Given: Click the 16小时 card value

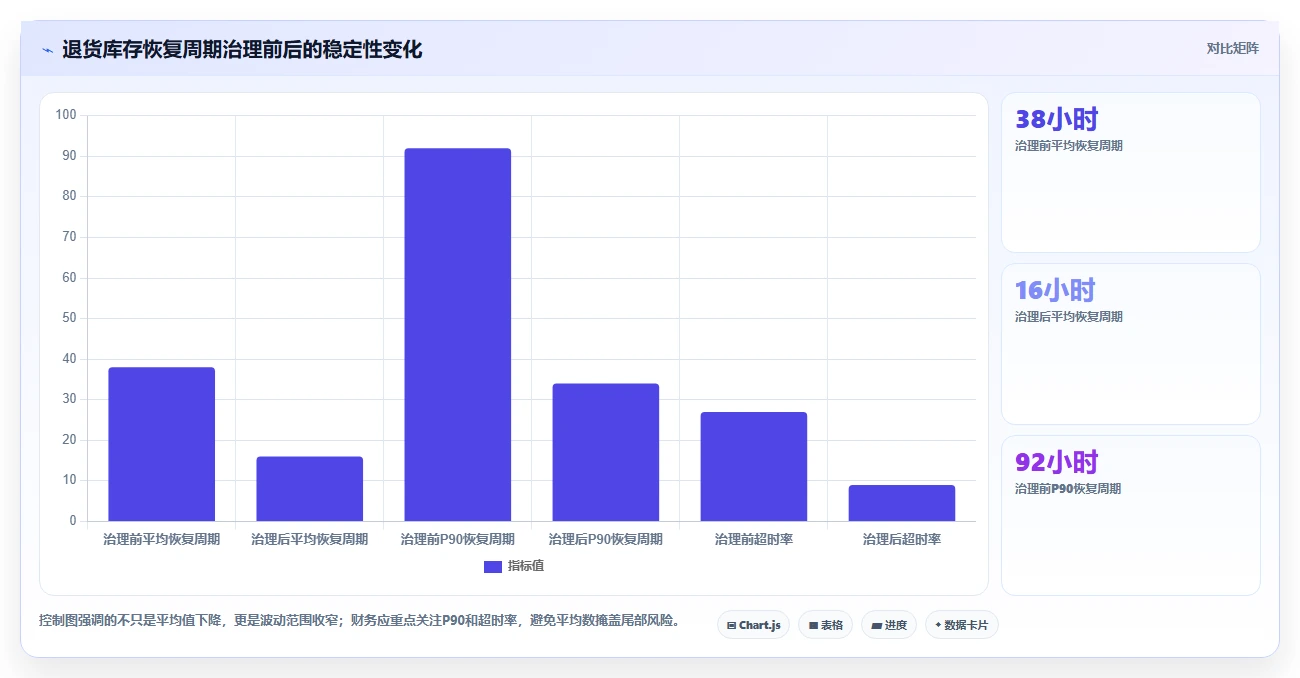Looking at the screenshot, I should click(1055, 290).
